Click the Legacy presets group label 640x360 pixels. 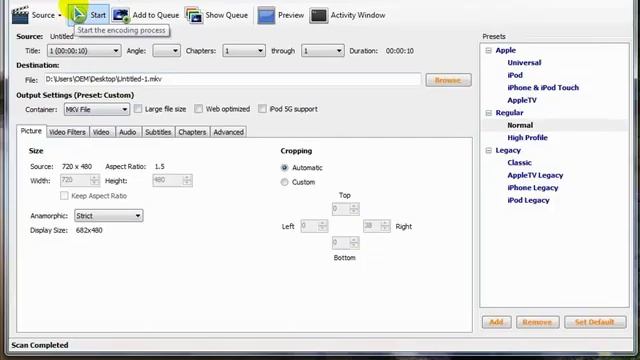508,150
